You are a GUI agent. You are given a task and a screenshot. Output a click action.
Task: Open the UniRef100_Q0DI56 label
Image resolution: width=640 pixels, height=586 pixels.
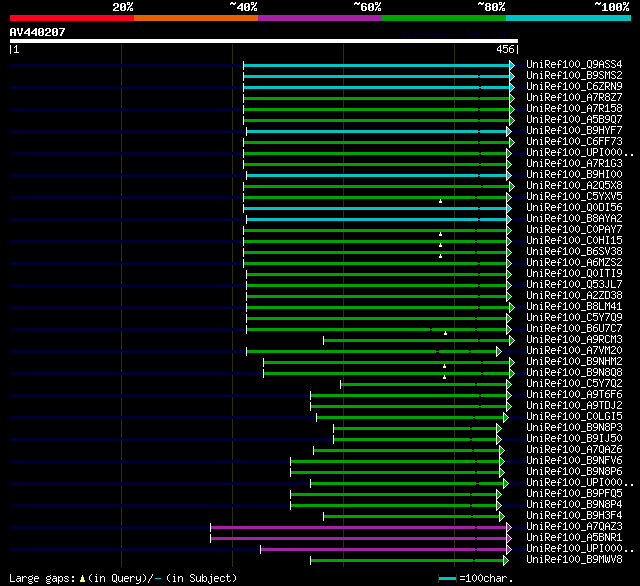click(574, 208)
